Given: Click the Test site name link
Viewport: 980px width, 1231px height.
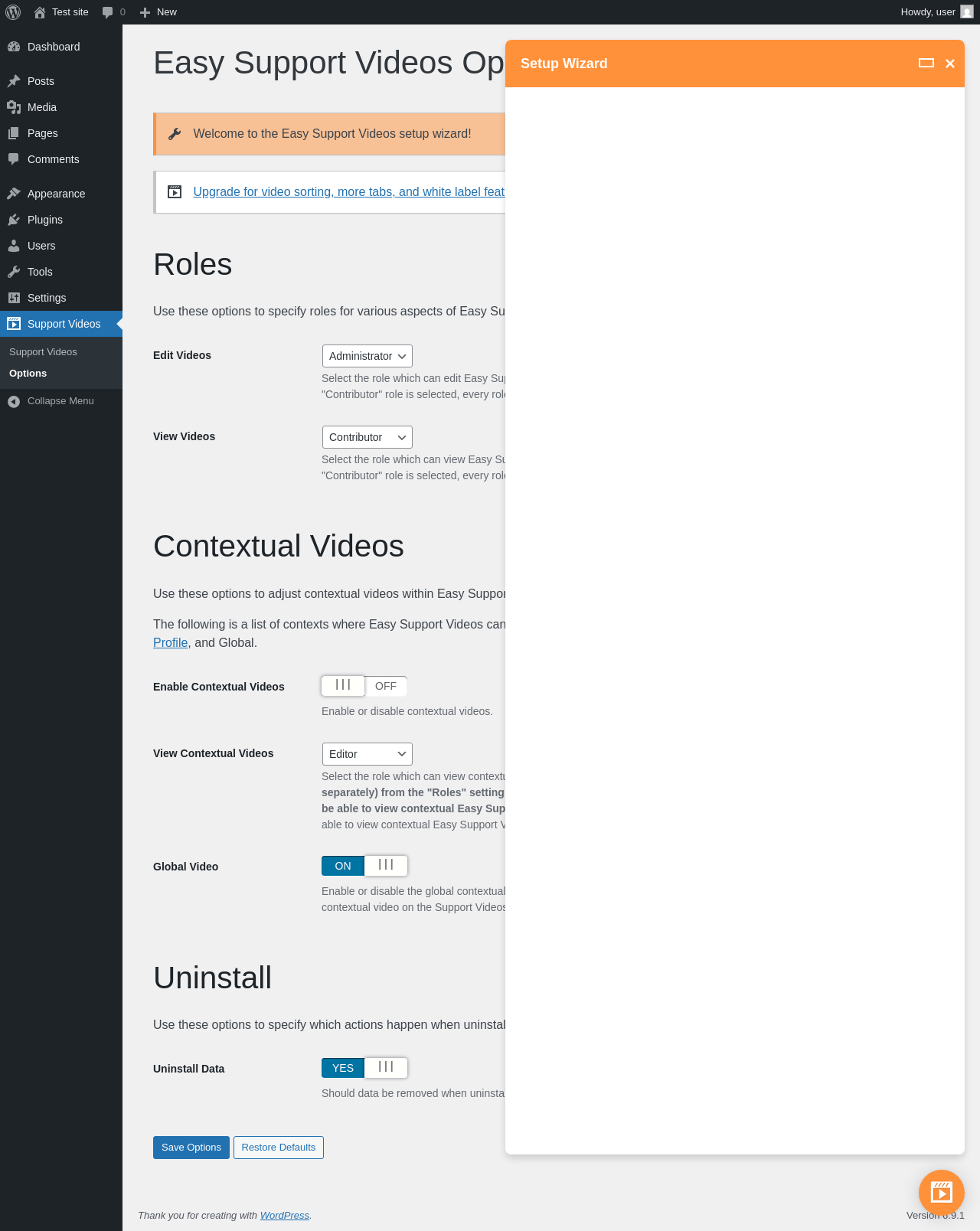Looking at the screenshot, I should [x=70, y=12].
